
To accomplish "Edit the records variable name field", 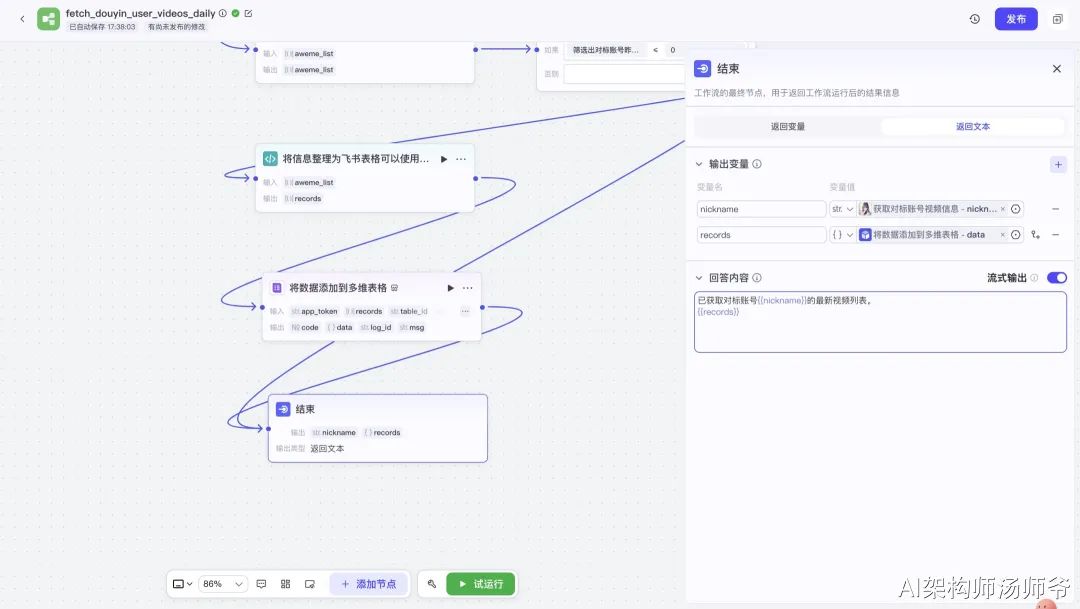I will click(x=761, y=235).
